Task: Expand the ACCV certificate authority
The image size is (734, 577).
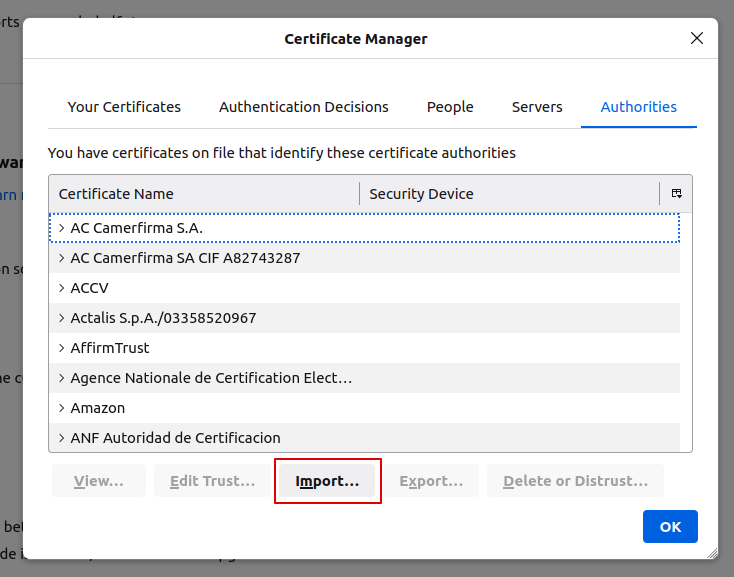Action: coord(62,288)
